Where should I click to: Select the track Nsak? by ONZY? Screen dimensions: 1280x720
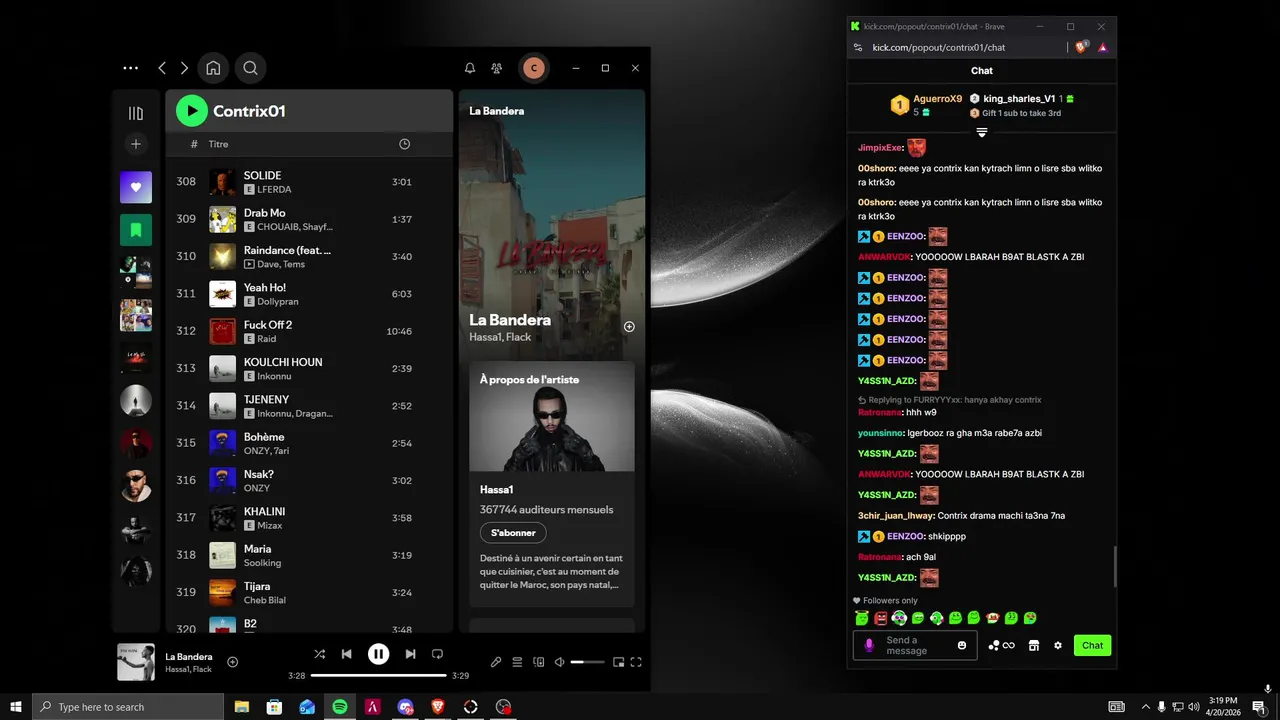(309, 481)
